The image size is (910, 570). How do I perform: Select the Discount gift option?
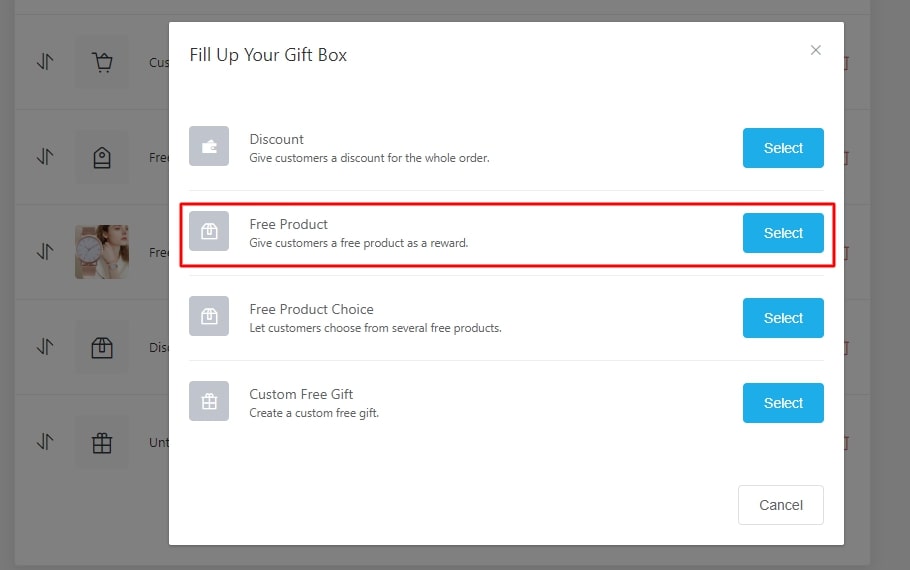point(783,148)
